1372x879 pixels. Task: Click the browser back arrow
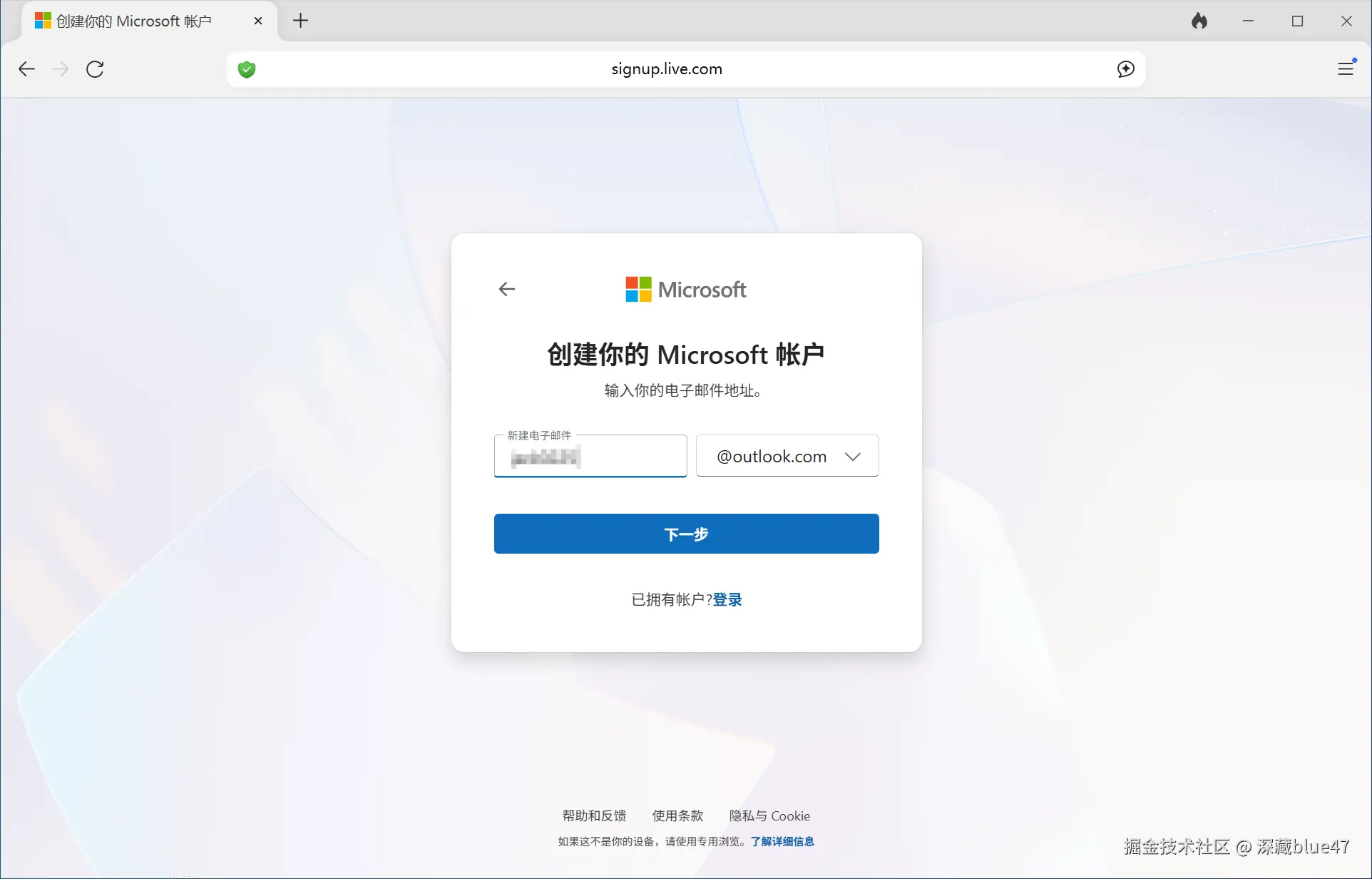click(26, 69)
